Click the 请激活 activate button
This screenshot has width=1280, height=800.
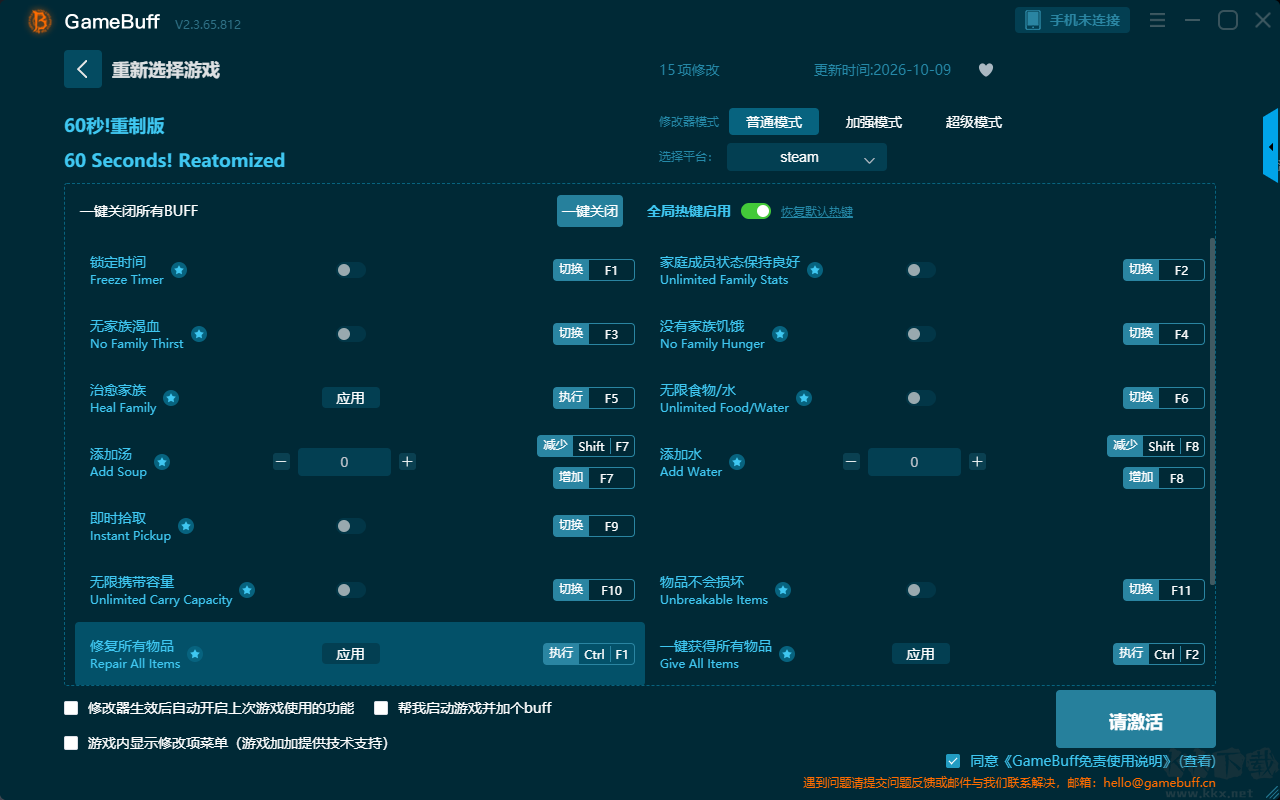coord(1136,721)
